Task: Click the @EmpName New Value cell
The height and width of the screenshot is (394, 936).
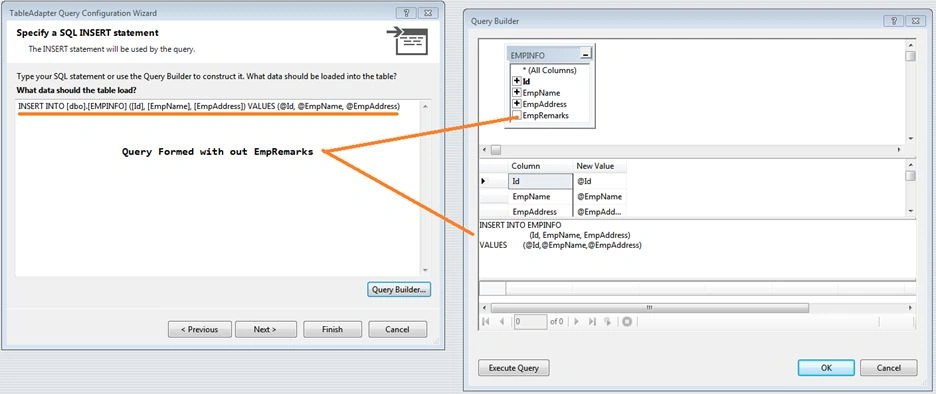Action: click(599, 196)
